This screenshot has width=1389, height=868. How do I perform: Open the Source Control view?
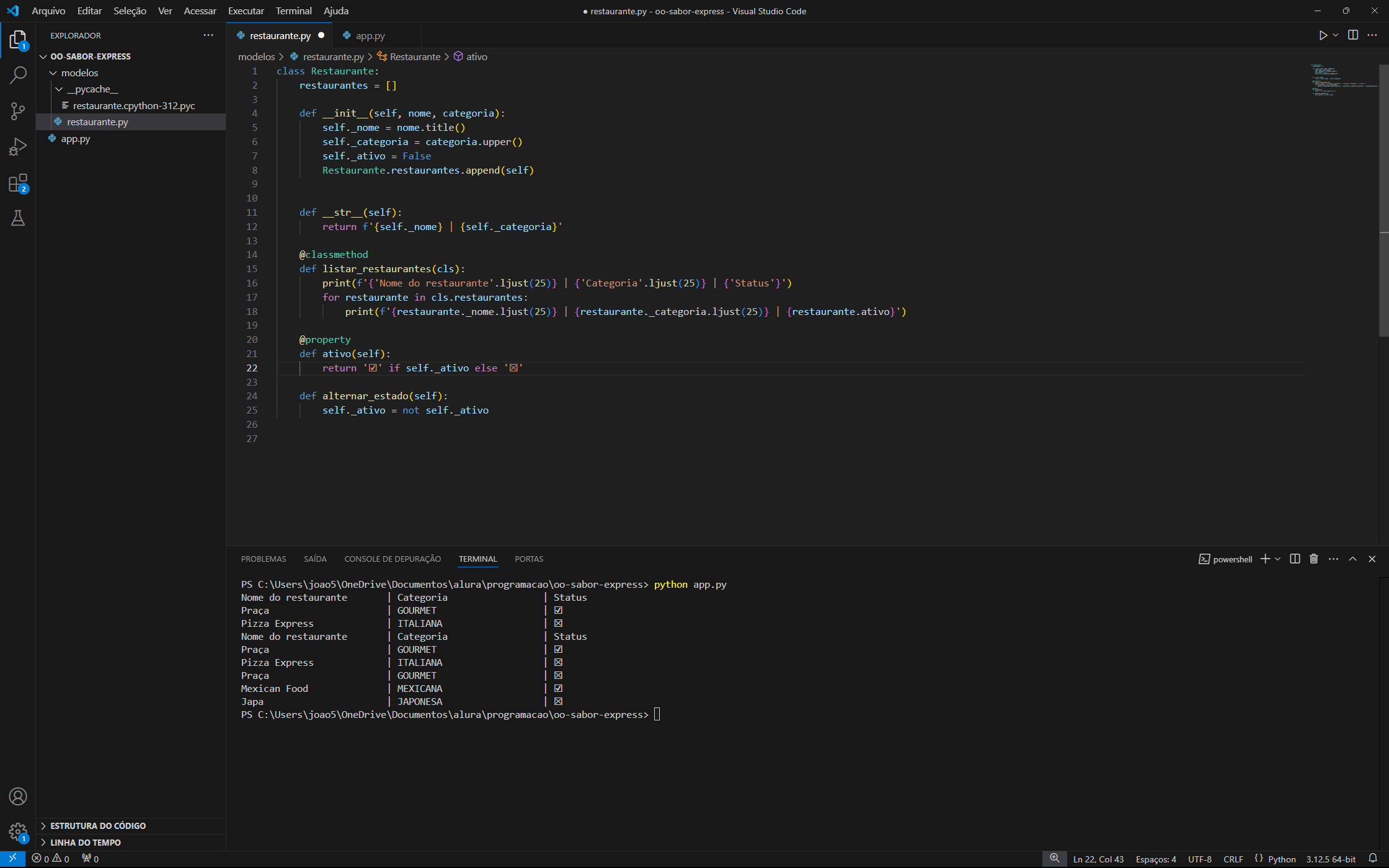(18, 112)
